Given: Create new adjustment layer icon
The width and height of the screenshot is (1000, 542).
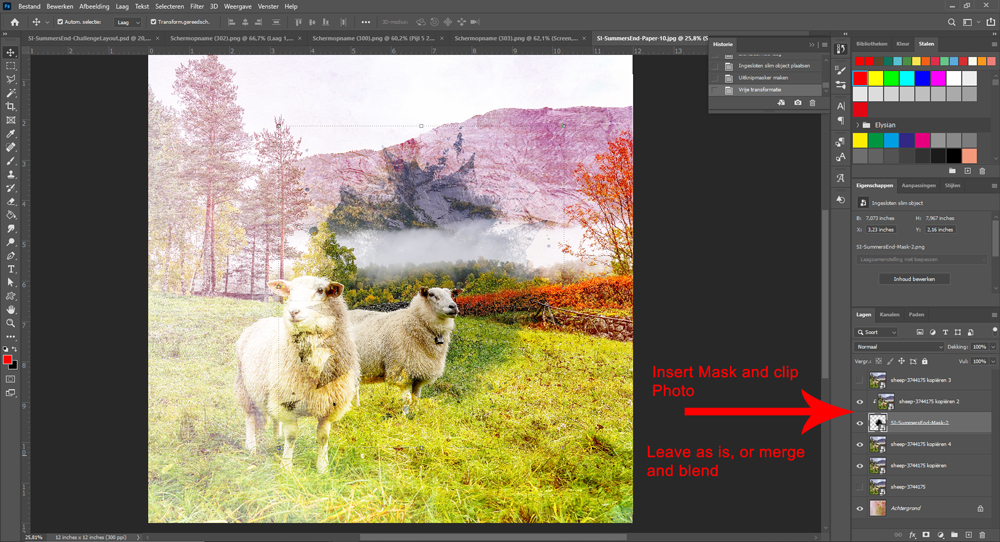Looking at the screenshot, I should (x=940, y=535).
